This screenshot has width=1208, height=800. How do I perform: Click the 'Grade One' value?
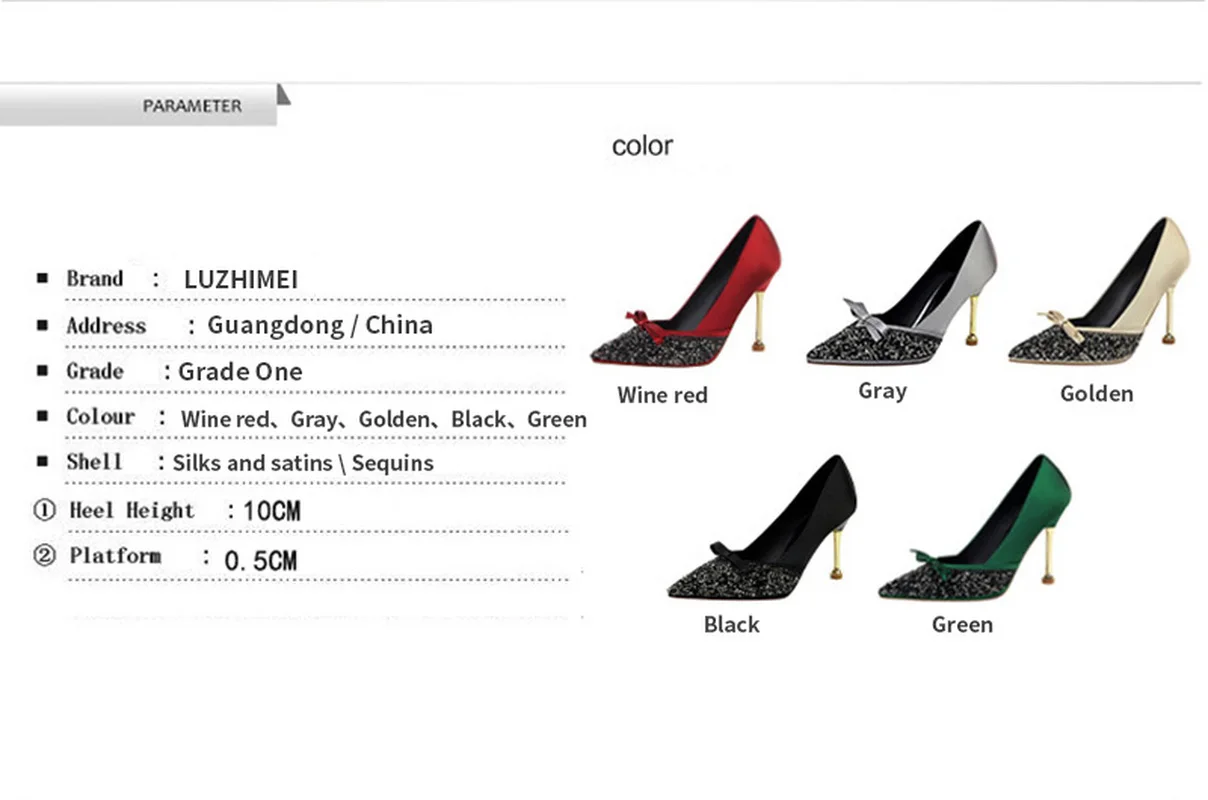click(x=240, y=372)
